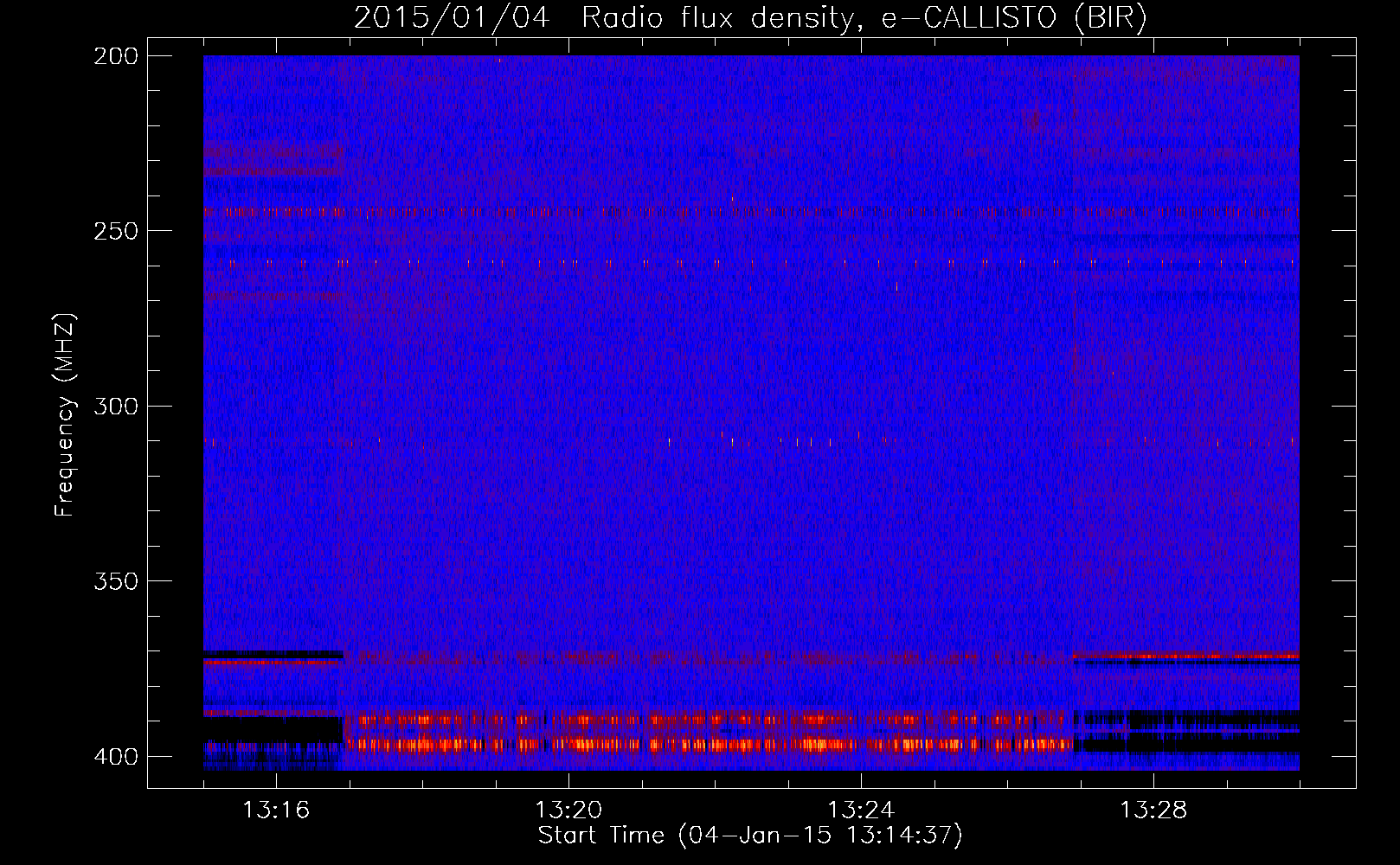Screen dimensions: 1400x865
Task: Click the 300 frequency tick label
Action: (116, 406)
